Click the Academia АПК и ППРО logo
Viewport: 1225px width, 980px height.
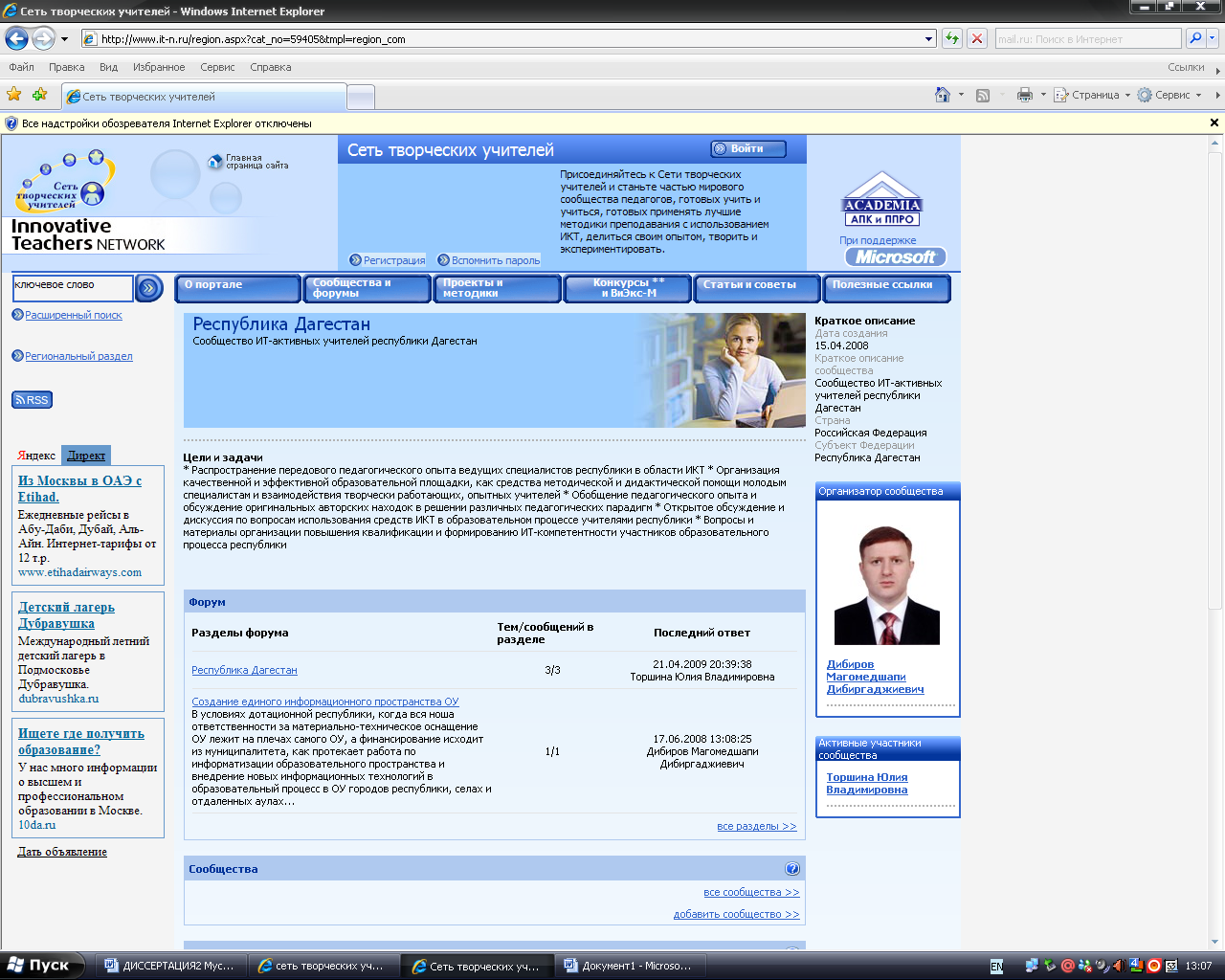pos(881,199)
